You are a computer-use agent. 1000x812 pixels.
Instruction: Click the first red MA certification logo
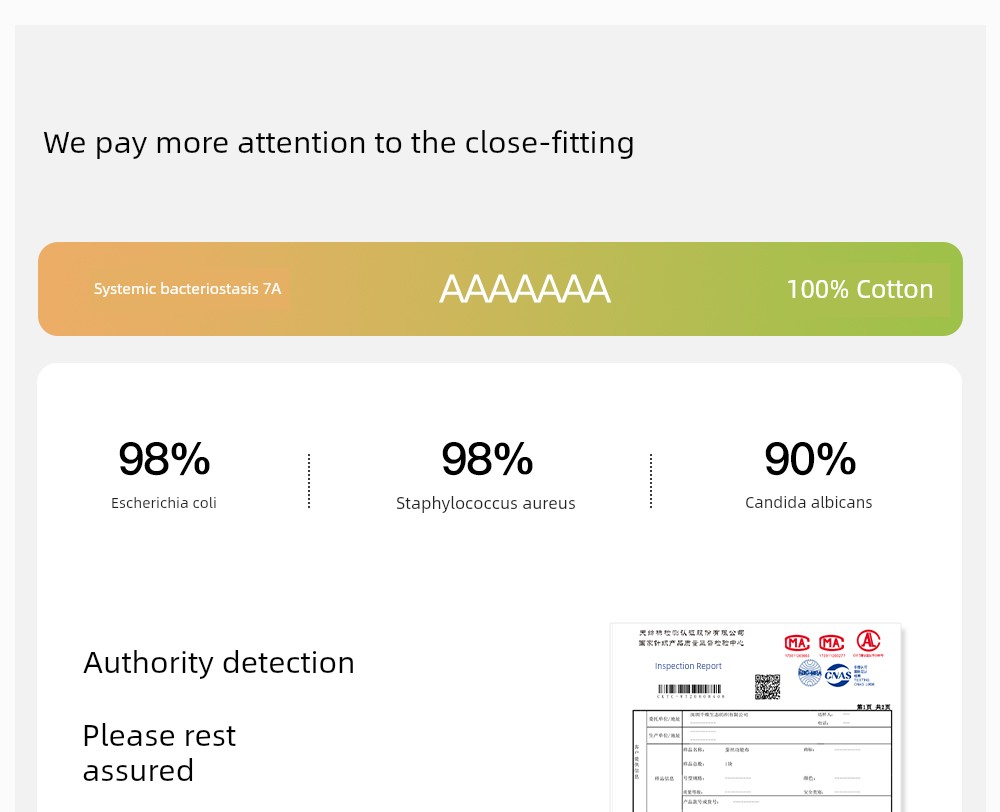[797, 643]
